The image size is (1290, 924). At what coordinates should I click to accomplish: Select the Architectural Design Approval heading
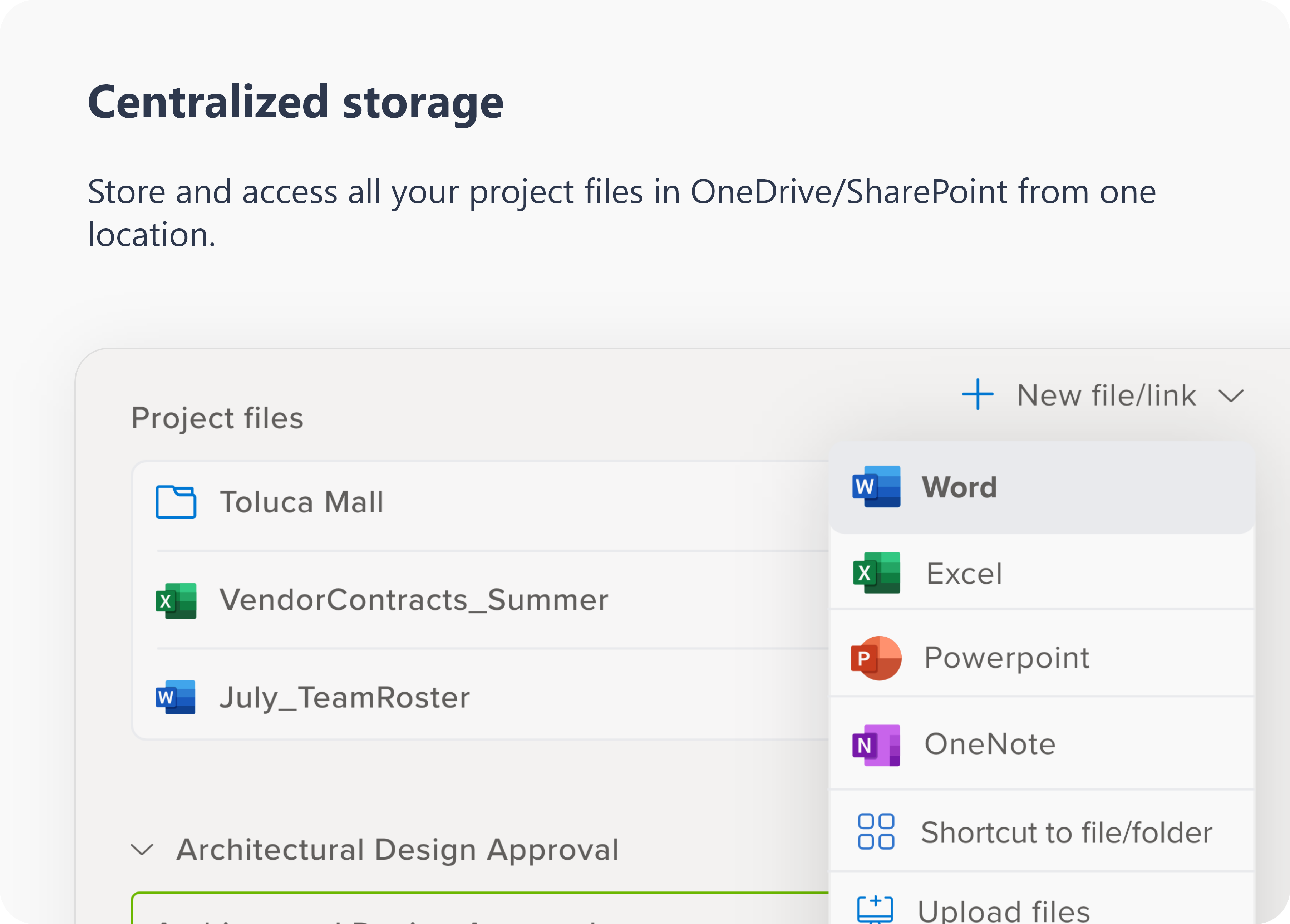[397, 850]
